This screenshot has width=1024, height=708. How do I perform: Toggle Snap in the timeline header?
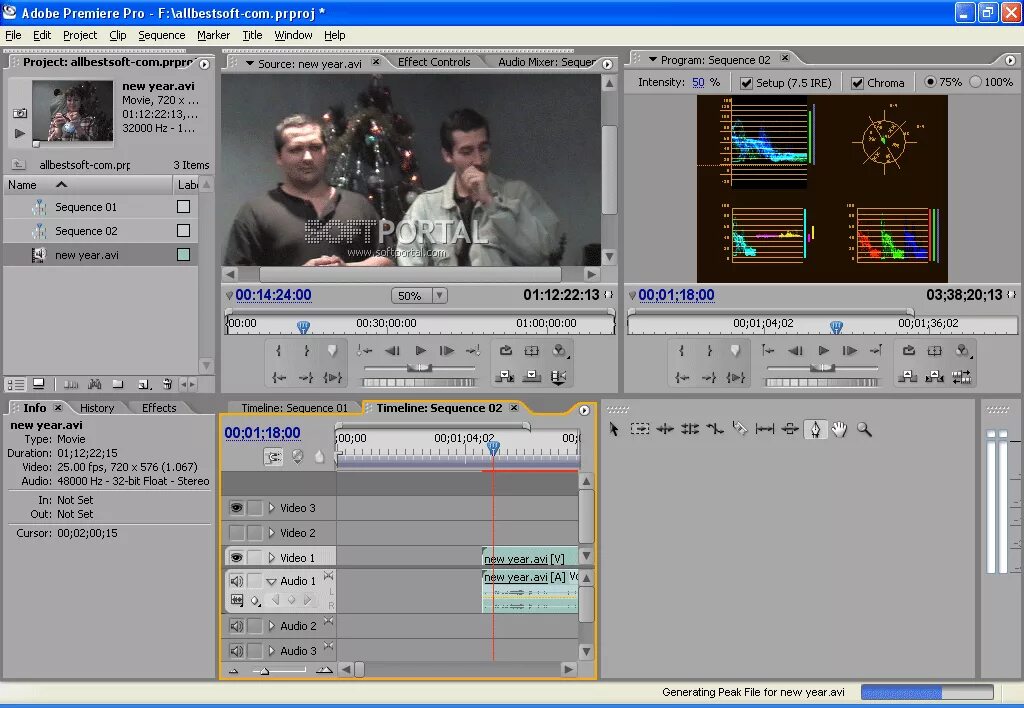tap(273, 456)
